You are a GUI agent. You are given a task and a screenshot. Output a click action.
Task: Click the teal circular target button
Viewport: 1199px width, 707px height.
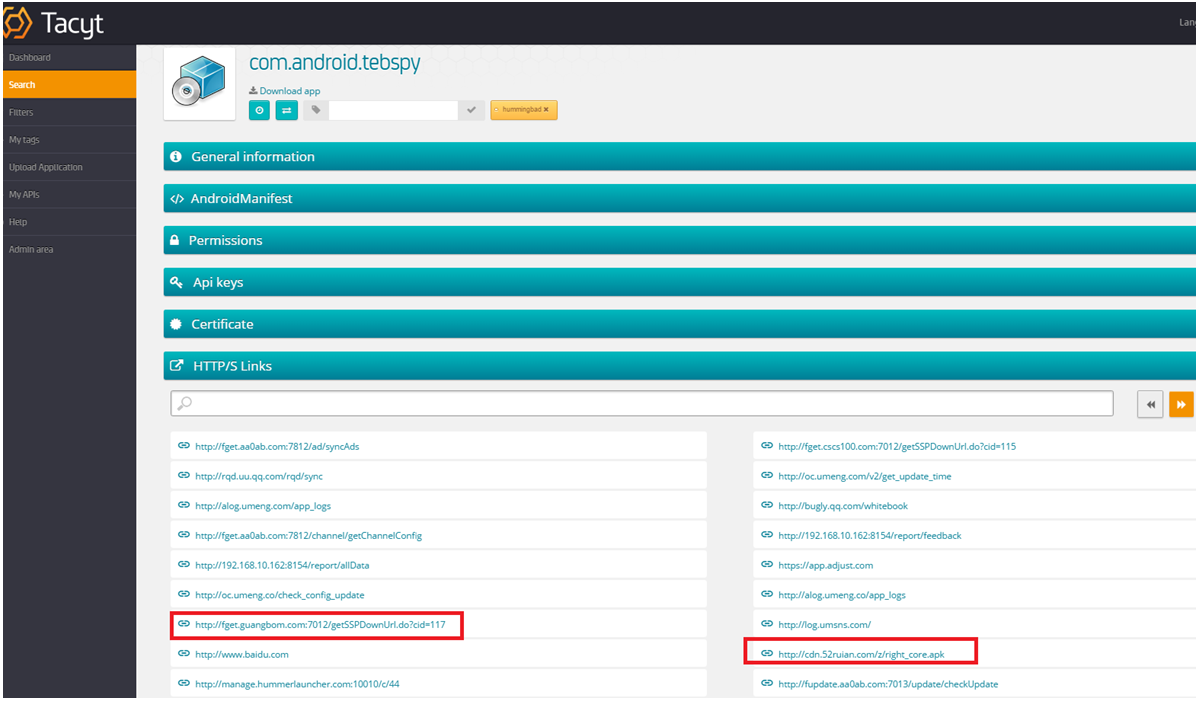[x=259, y=111]
